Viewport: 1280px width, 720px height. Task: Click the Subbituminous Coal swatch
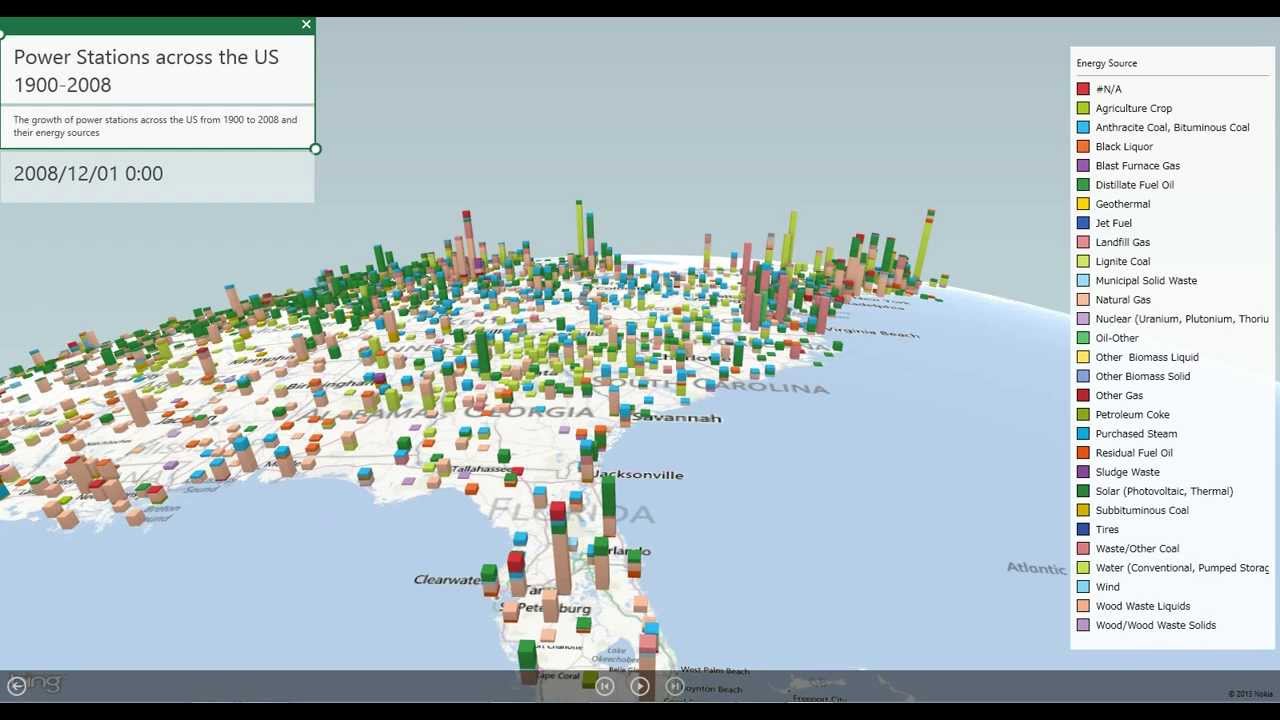1083,510
